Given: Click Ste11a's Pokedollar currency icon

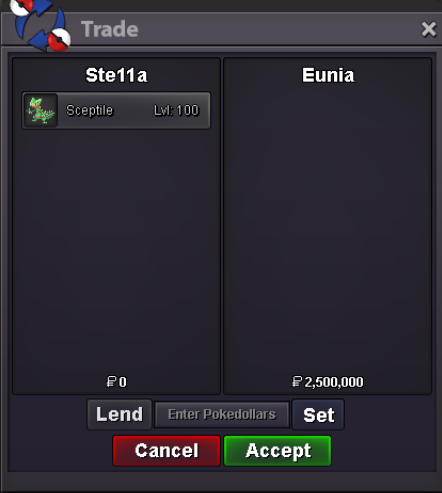Looking at the screenshot, I should tap(111, 382).
